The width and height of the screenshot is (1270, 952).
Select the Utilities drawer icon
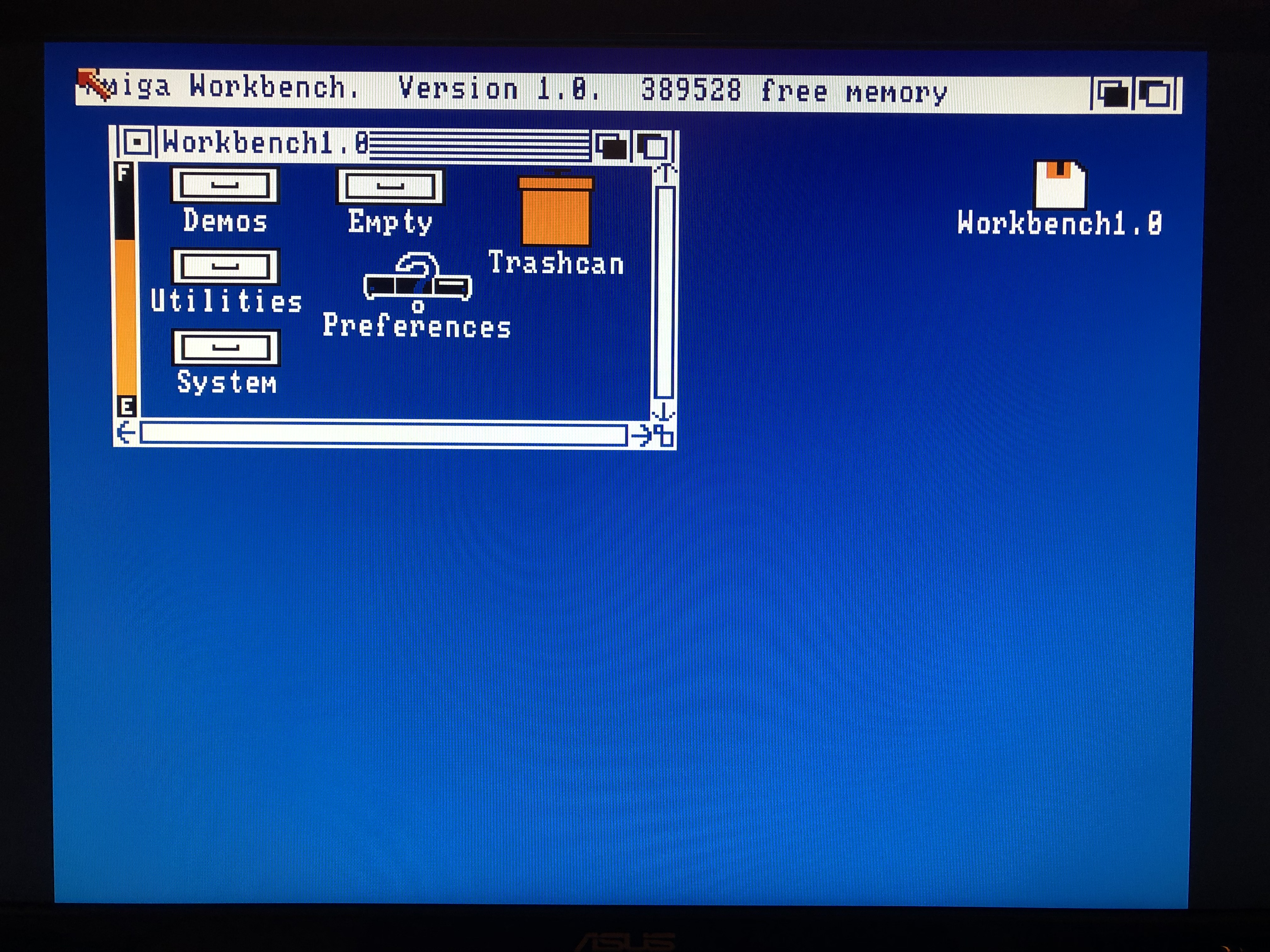226,266
